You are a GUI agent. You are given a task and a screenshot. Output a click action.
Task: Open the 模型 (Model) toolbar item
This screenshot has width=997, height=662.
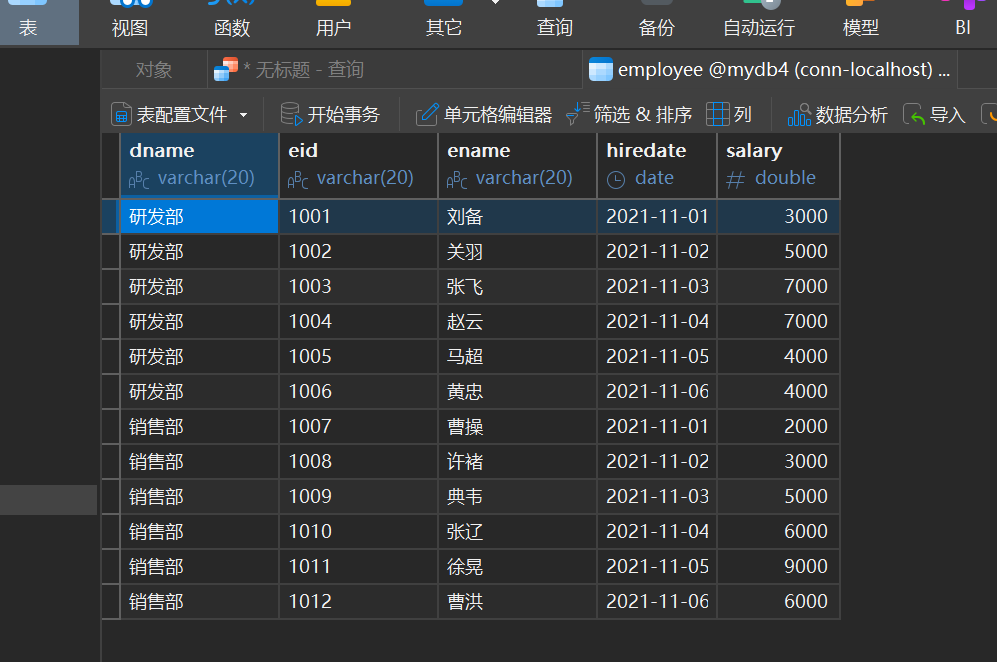[x=860, y=22]
